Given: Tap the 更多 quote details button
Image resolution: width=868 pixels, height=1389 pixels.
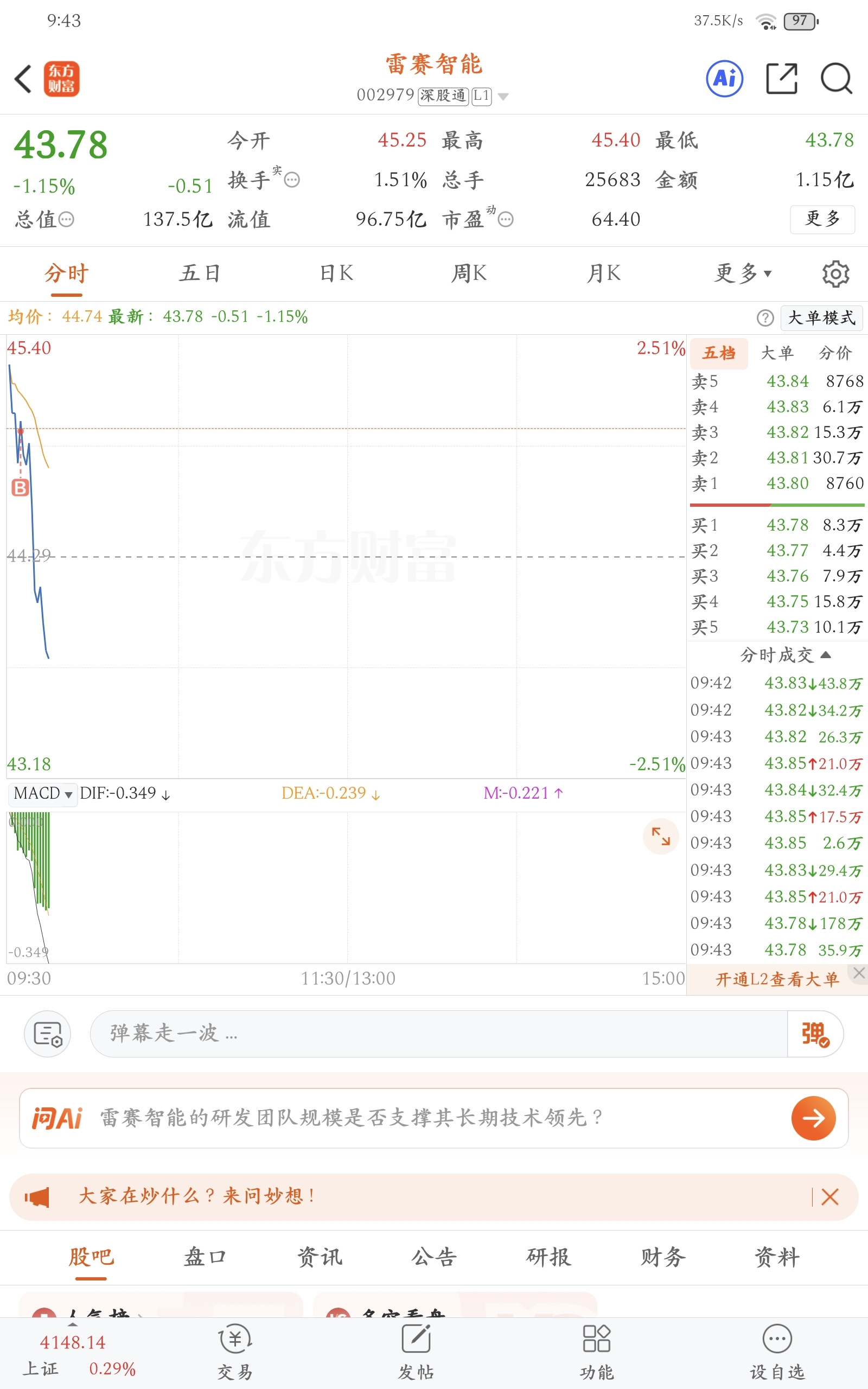Looking at the screenshot, I should [822, 219].
